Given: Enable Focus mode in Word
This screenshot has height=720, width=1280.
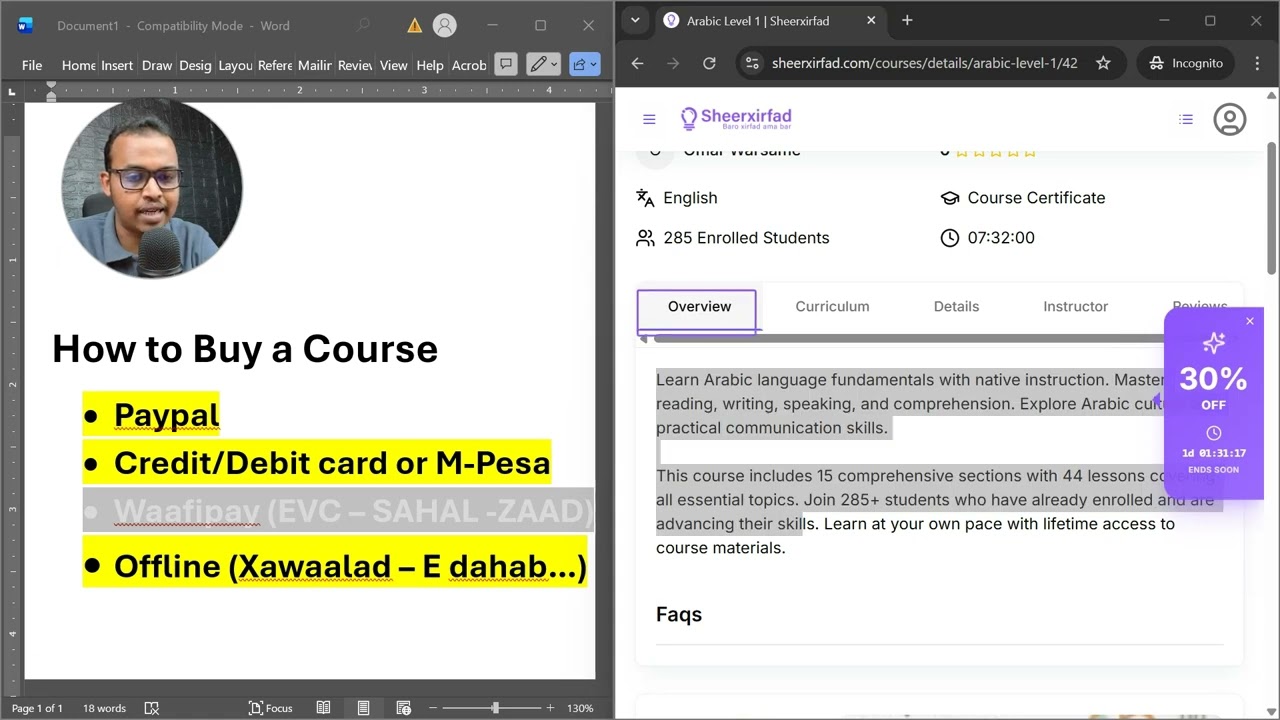Looking at the screenshot, I should (x=270, y=708).
